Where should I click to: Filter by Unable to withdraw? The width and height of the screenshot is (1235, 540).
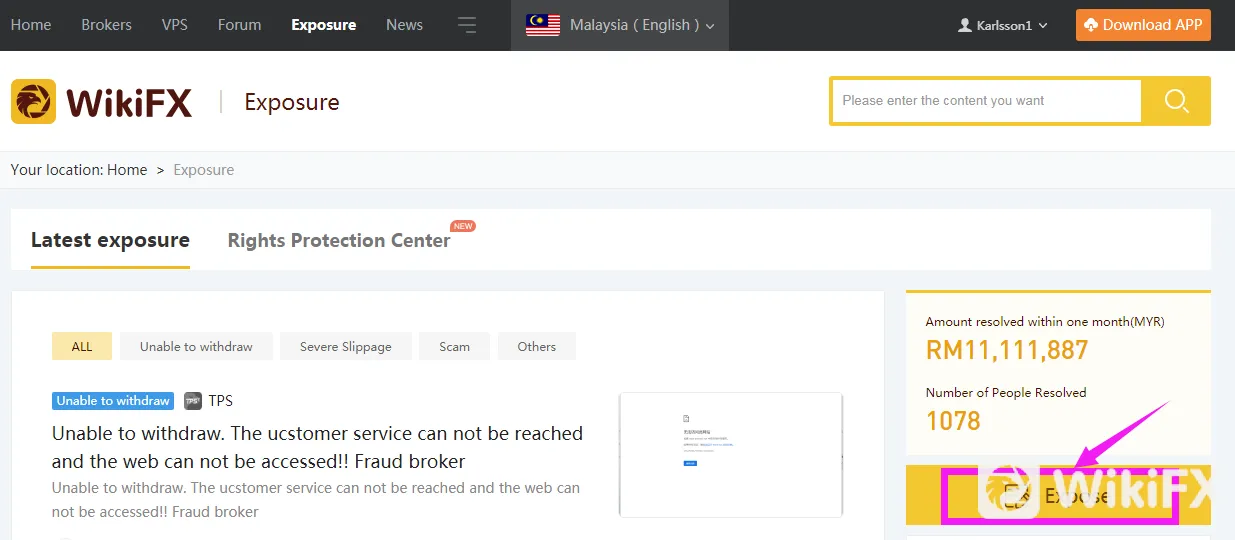coord(196,346)
